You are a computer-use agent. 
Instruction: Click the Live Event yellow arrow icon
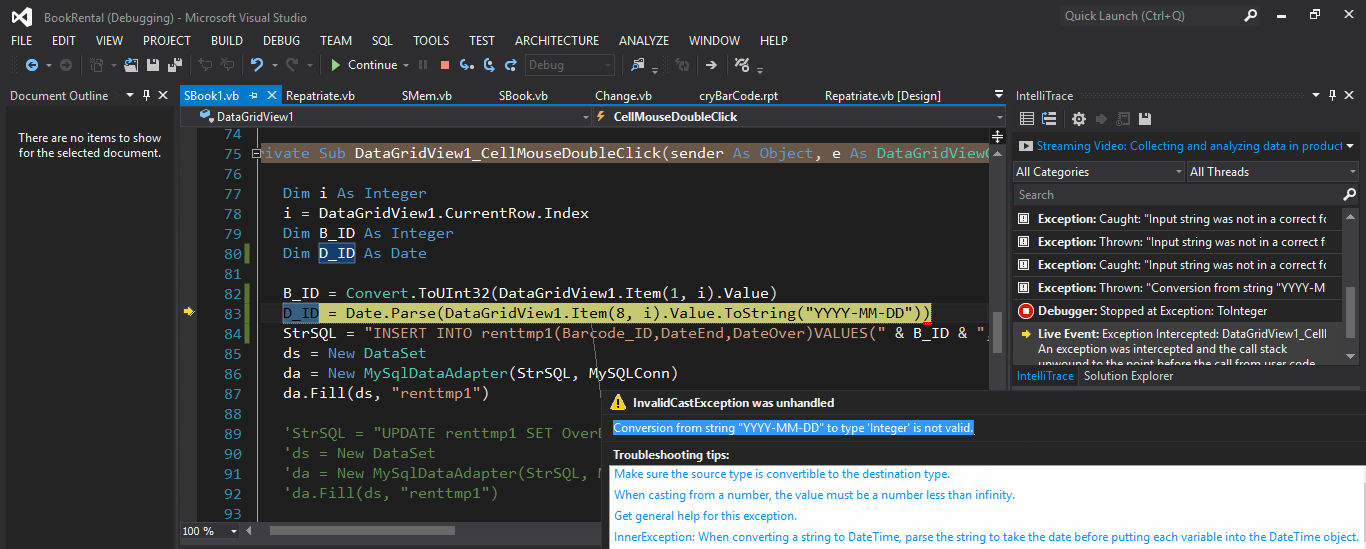click(1025, 333)
